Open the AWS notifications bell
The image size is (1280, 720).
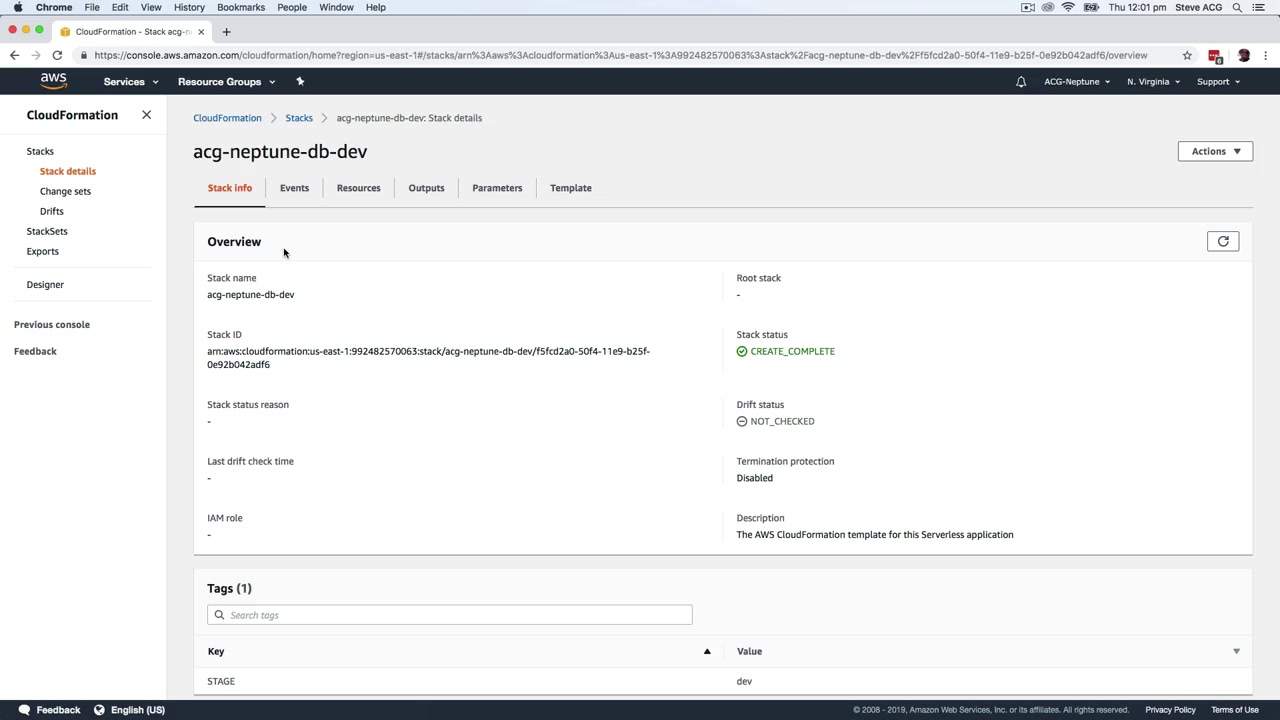pos(1021,82)
